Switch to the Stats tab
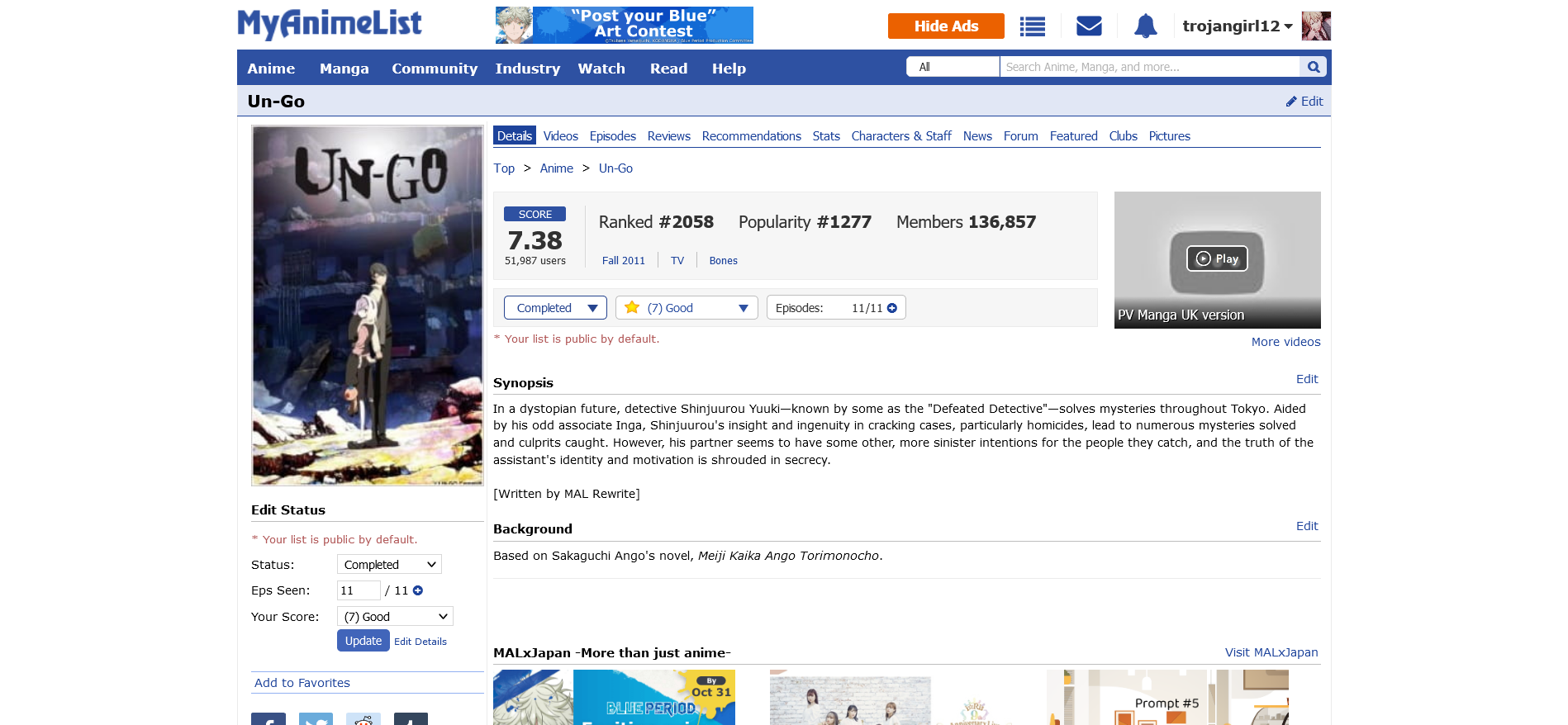 tap(826, 136)
